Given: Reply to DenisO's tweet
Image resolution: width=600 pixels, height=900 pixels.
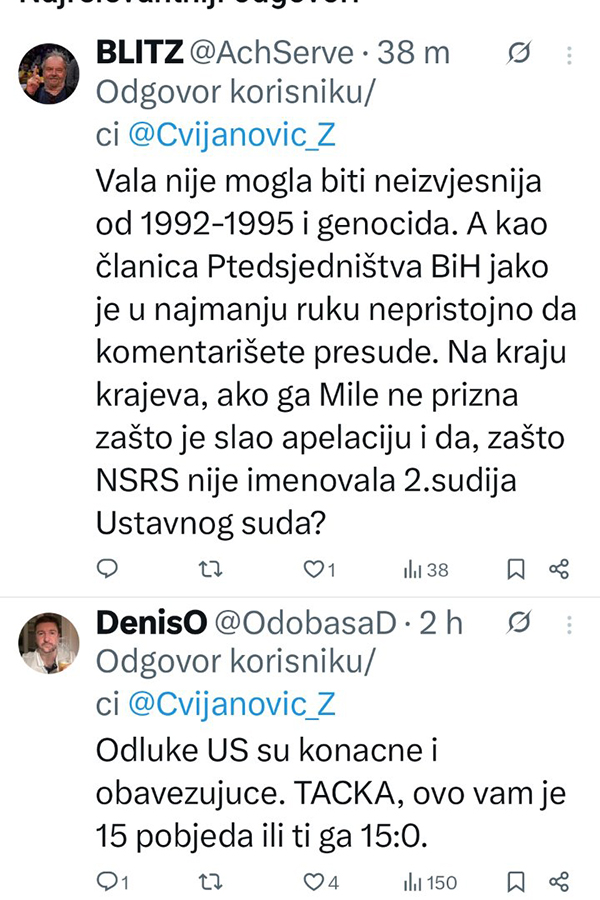Looking at the screenshot, I should [x=107, y=881].
